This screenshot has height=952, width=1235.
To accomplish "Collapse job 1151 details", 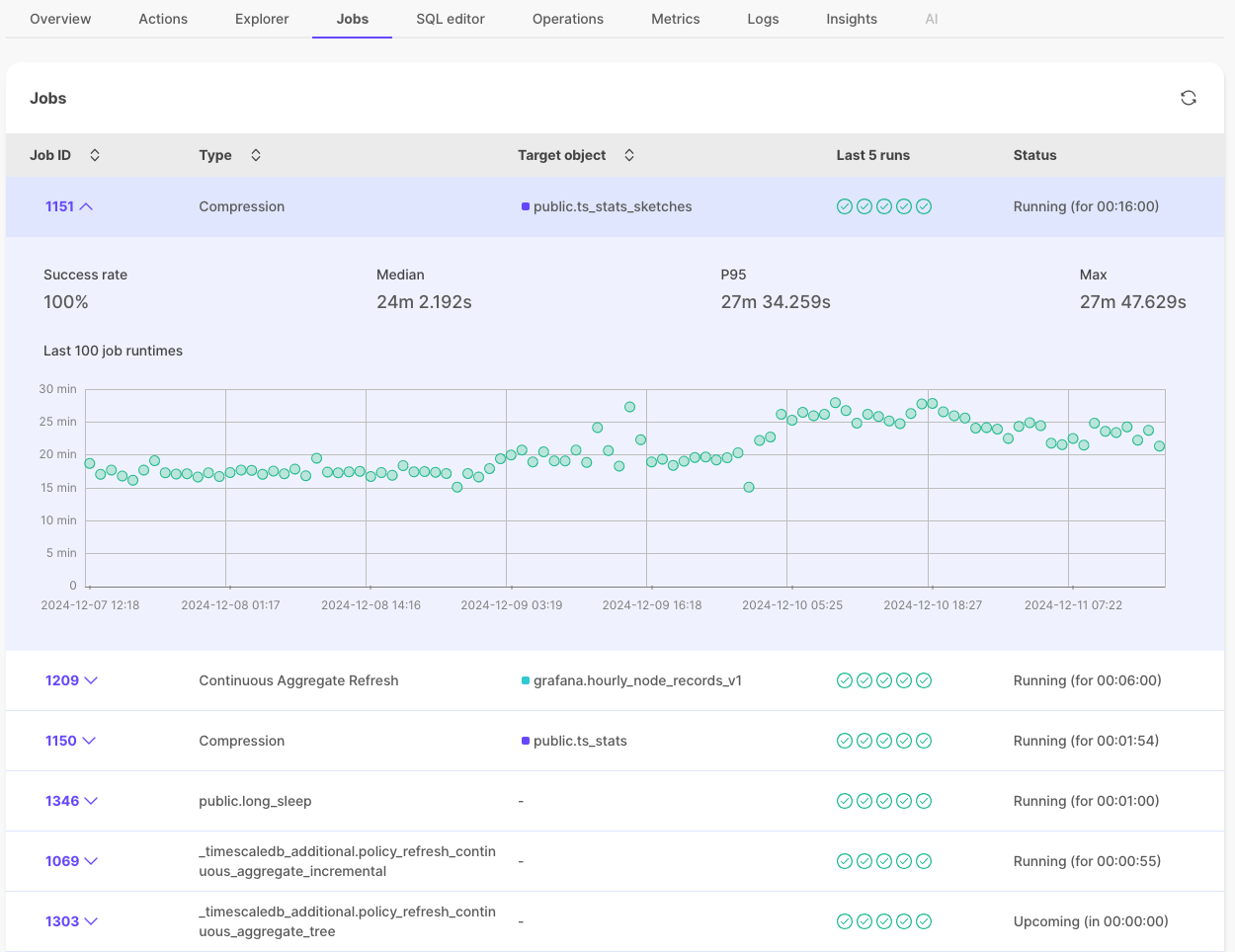I will click(x=86, y=206).
